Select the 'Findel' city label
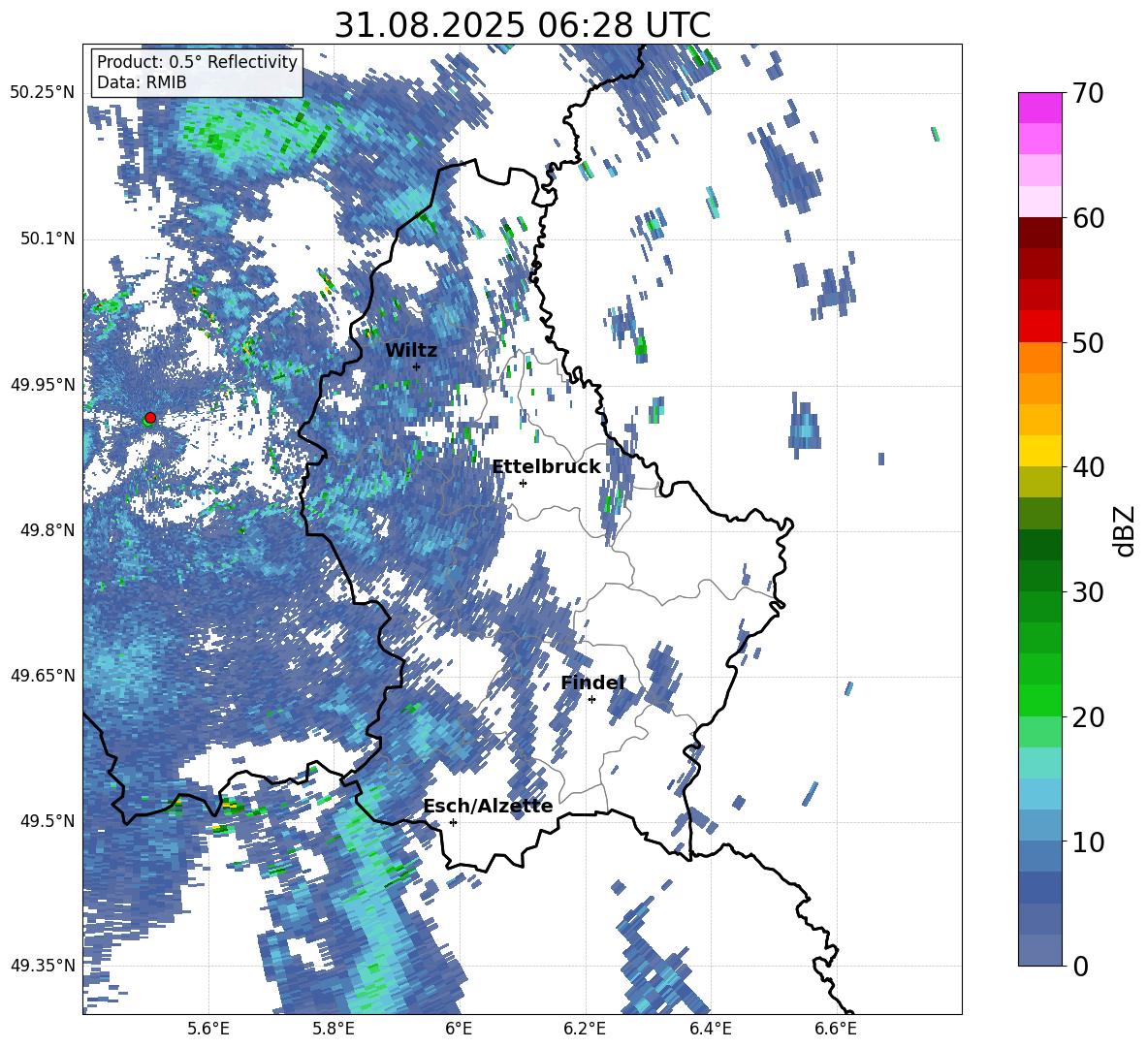The height and width of the screenshot is (1048, 1148). pyautogui.click(x=592, y=683)
